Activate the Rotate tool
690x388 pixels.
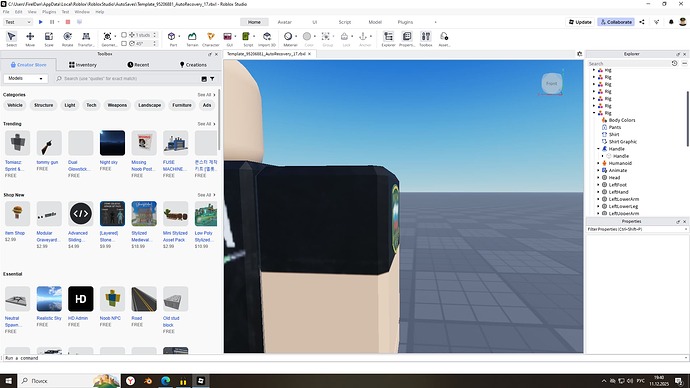[x=67, y=39]
